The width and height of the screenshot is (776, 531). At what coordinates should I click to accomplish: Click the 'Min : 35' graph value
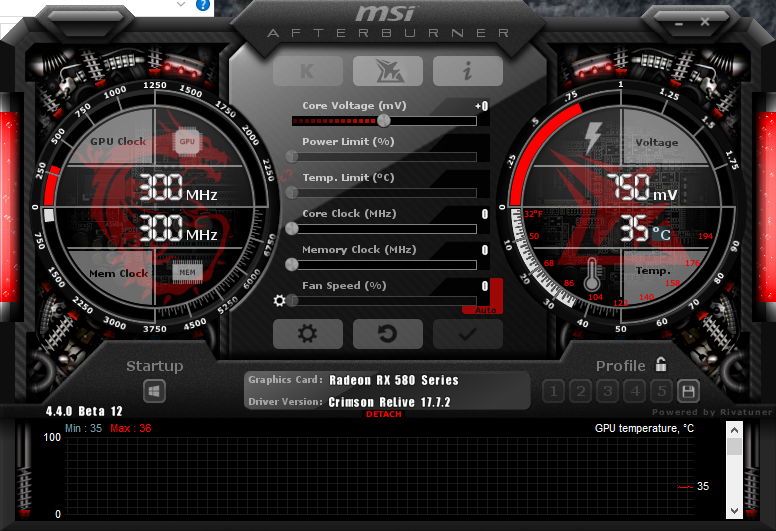coord(84,429)
